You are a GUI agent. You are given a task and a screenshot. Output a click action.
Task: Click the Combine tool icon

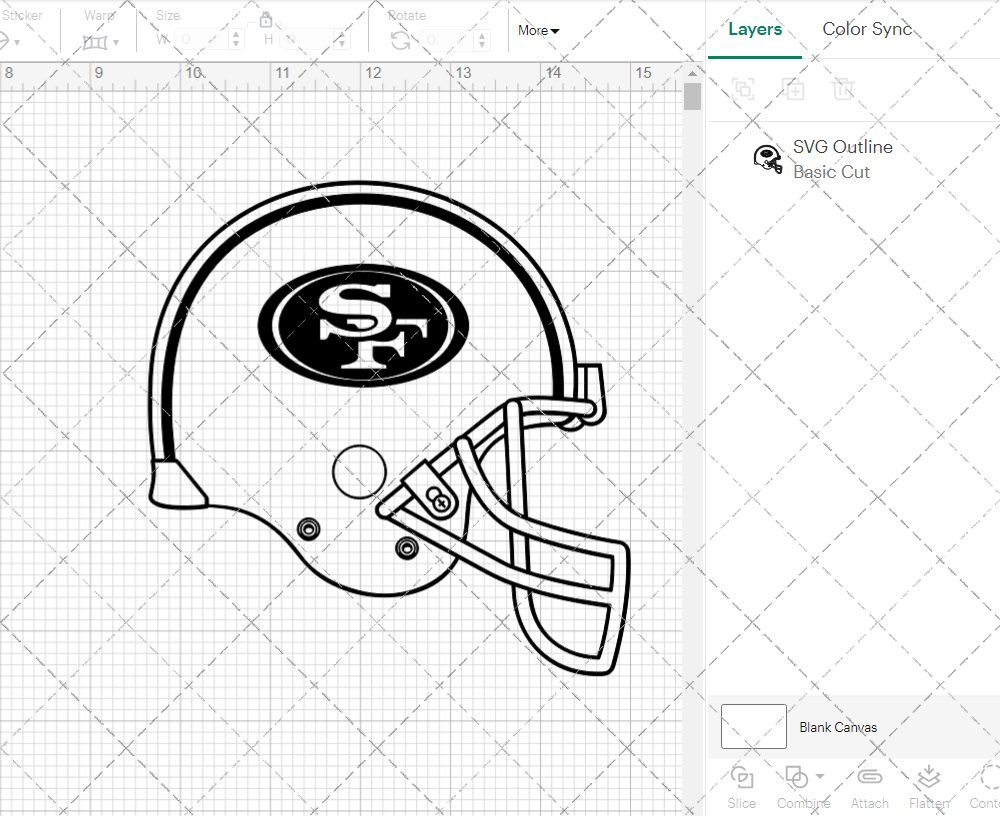click(x=797, y=776)
